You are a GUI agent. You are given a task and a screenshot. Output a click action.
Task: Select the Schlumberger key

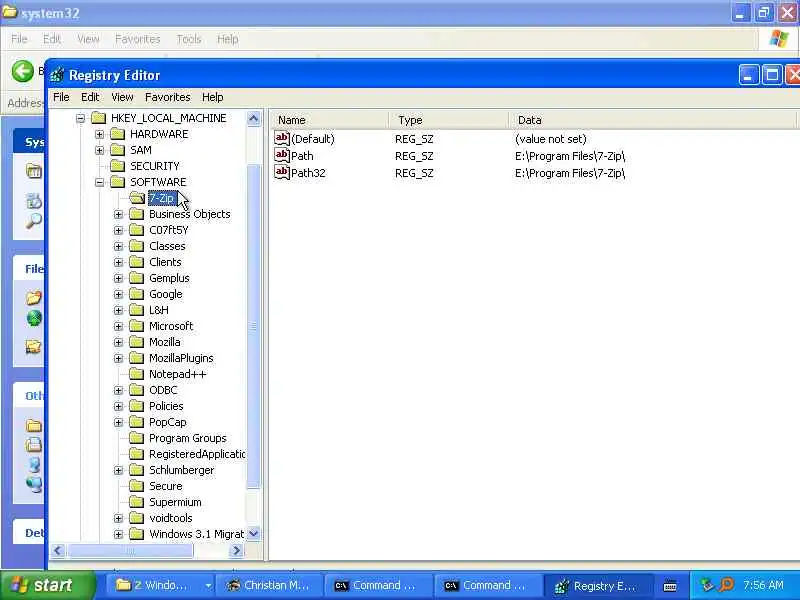[x=181, y=470]
